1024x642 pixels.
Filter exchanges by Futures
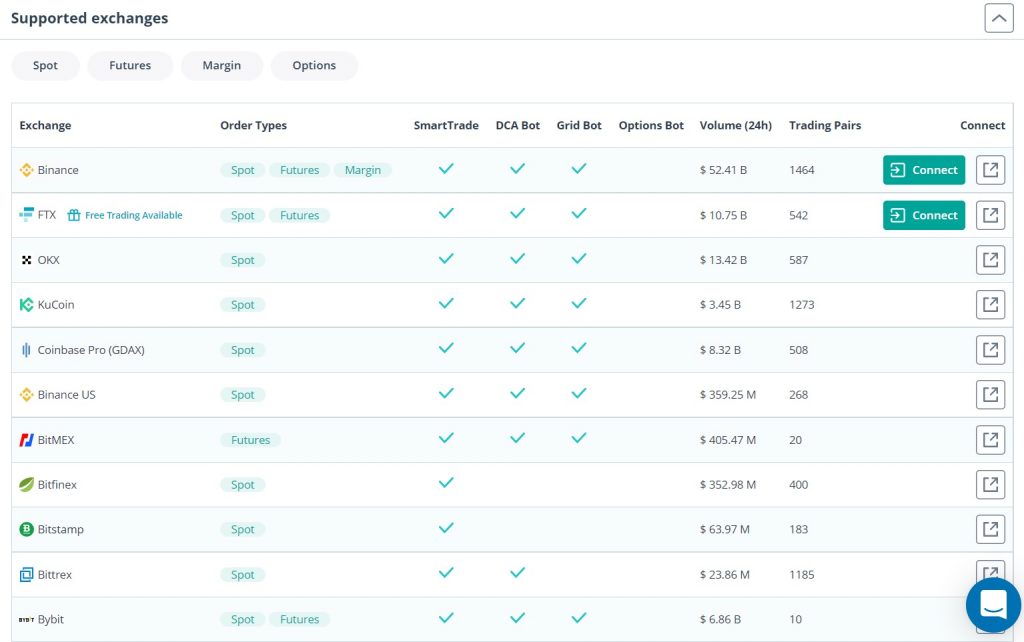point(130,66)
